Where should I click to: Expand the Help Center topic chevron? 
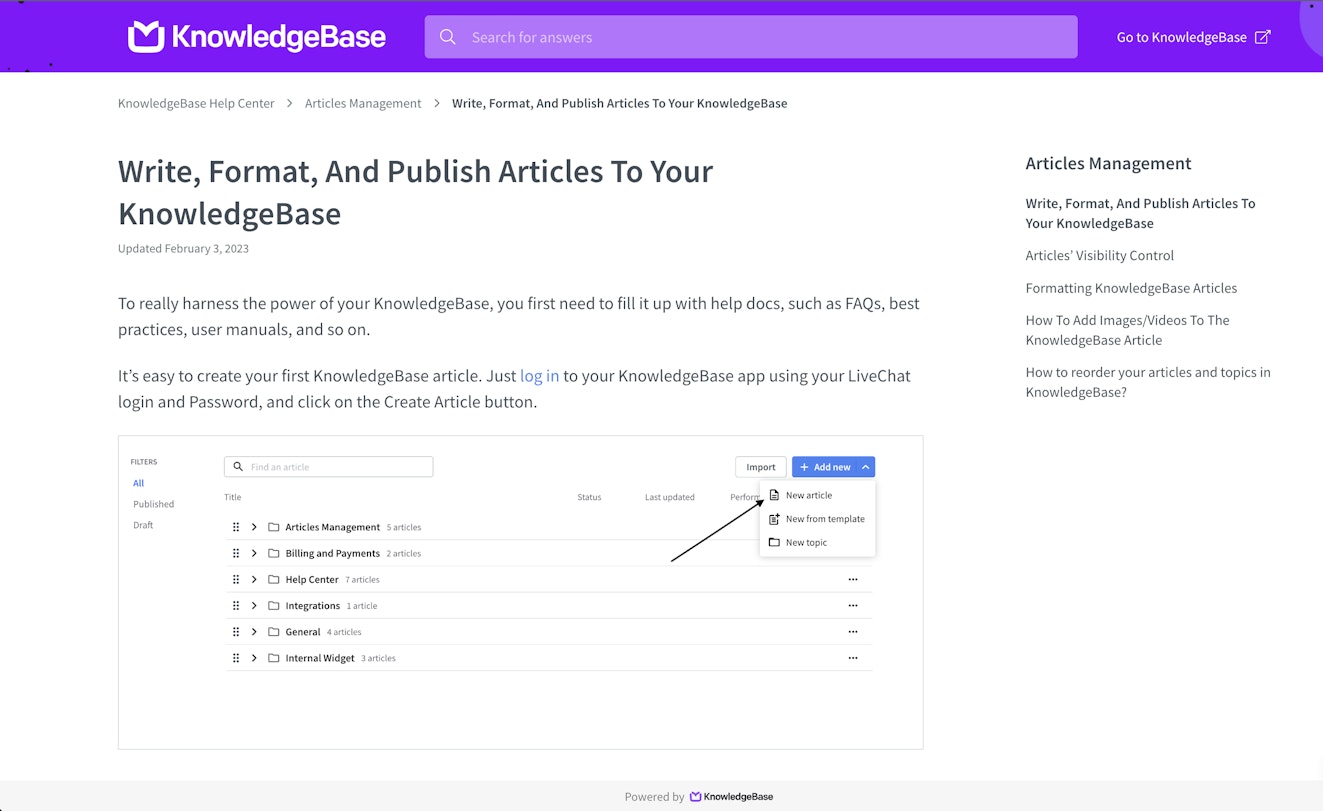tap(254, 579)
